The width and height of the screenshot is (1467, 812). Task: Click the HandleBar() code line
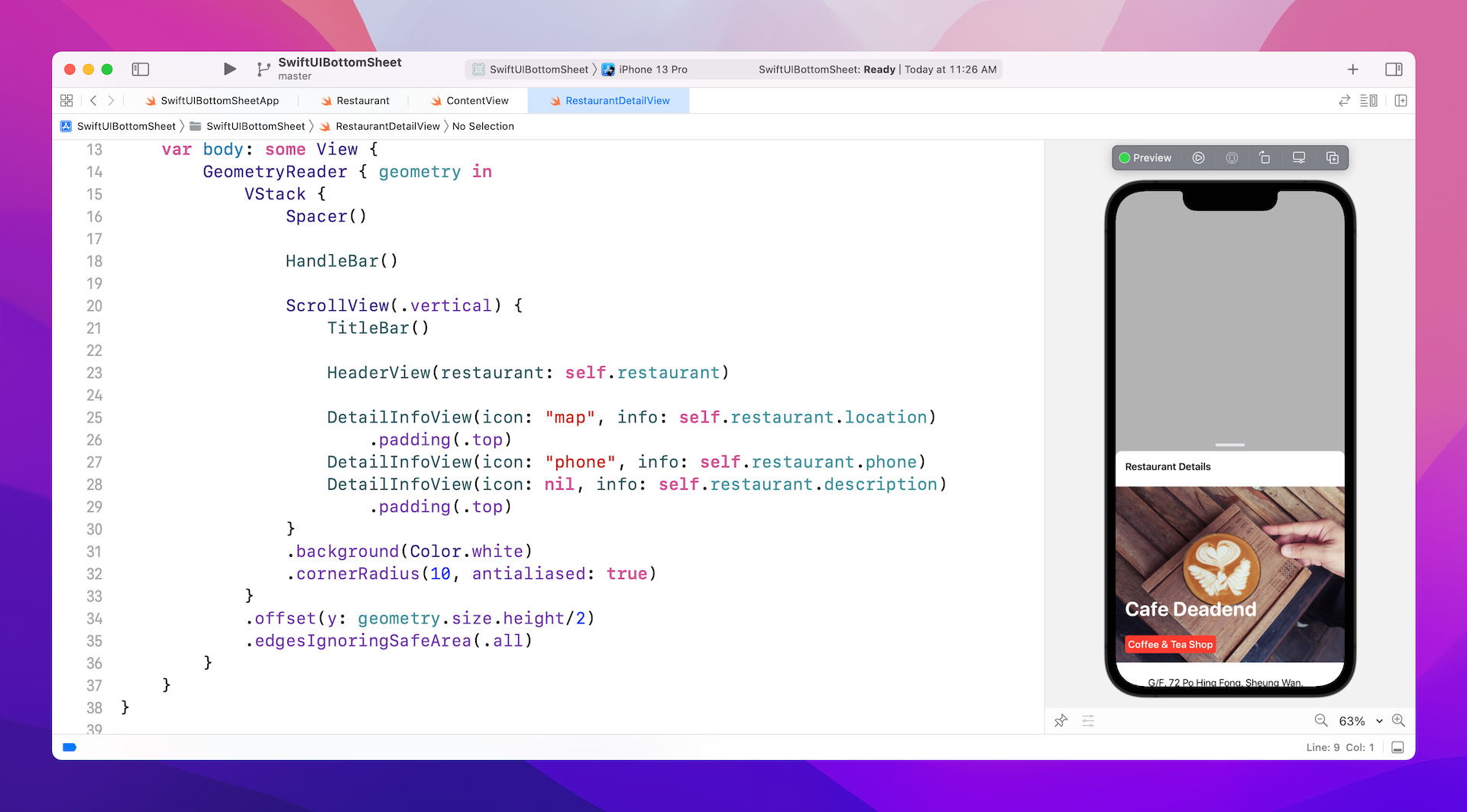342,261
